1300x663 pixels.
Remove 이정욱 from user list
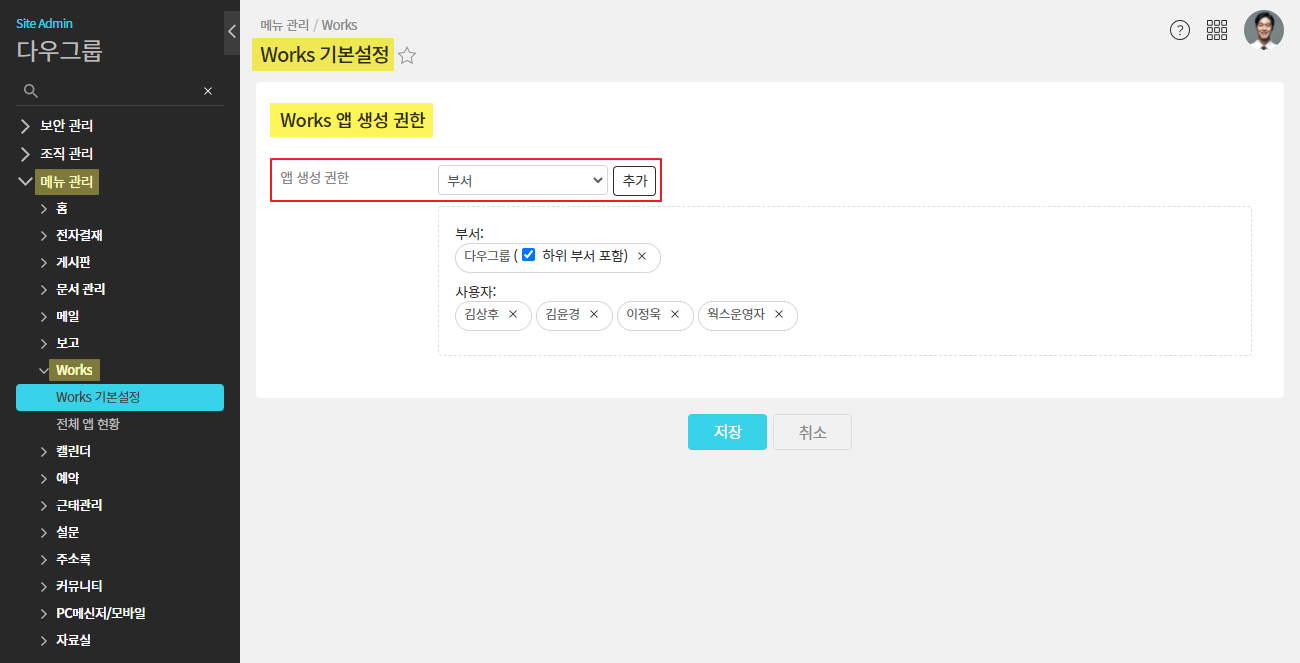click(x=675, y=314)
